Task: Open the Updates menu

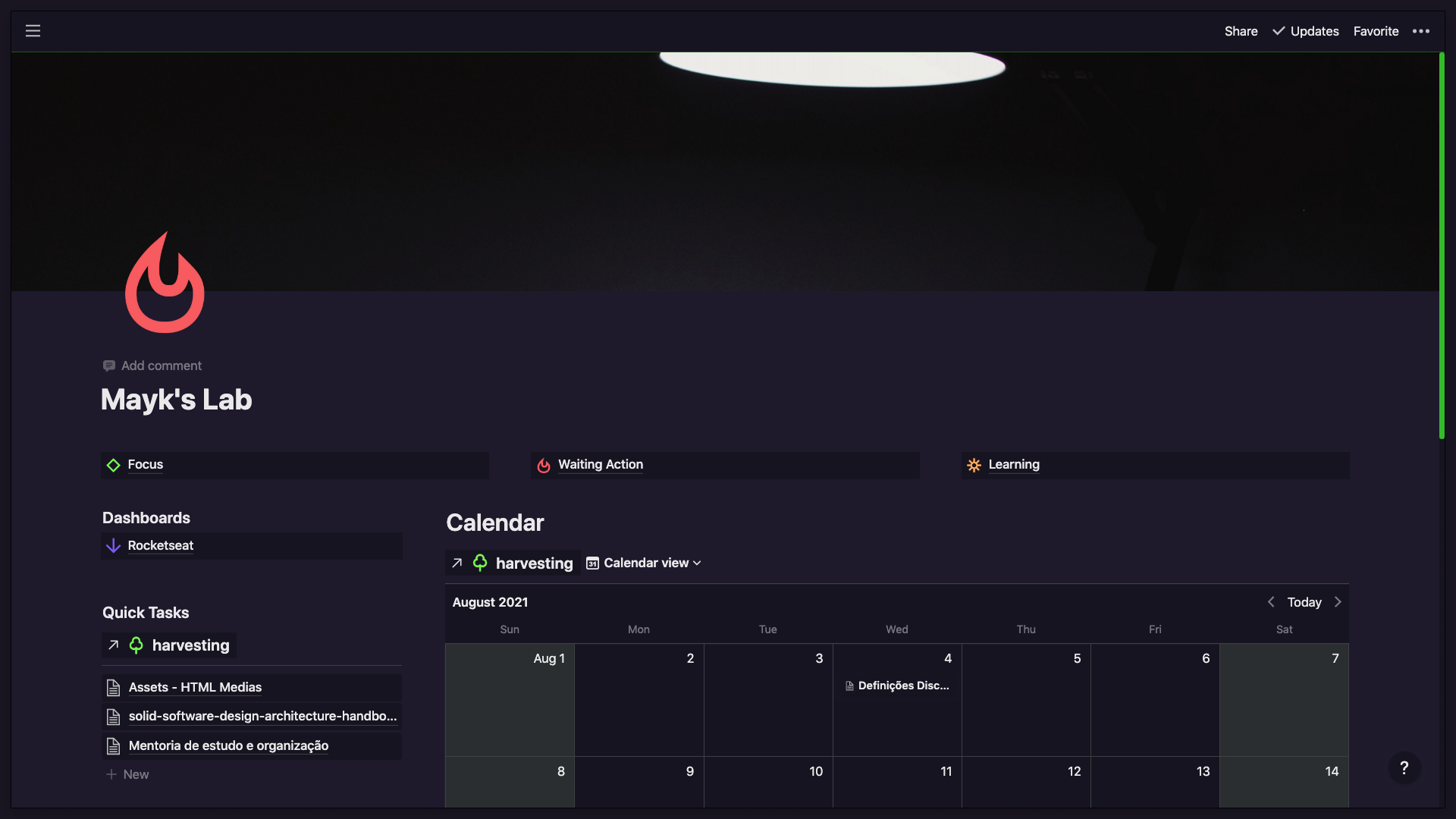Action: pos(1306,31)
